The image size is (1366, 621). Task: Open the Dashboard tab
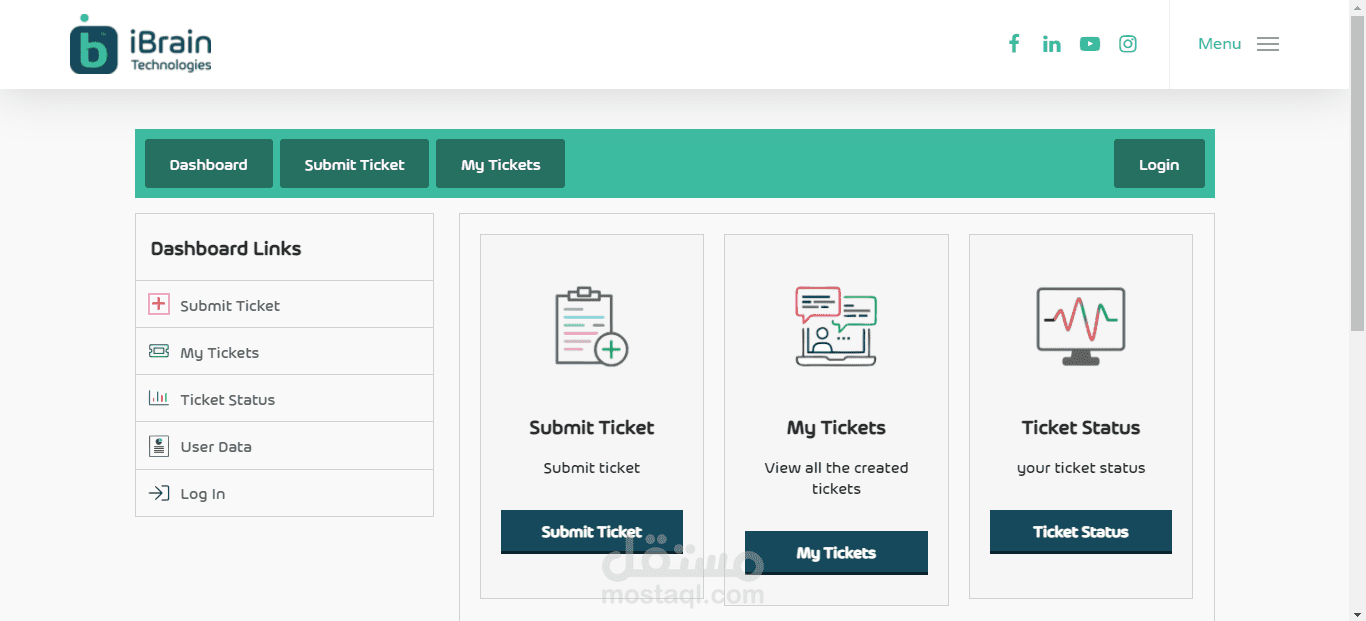[x=208, y=164]
